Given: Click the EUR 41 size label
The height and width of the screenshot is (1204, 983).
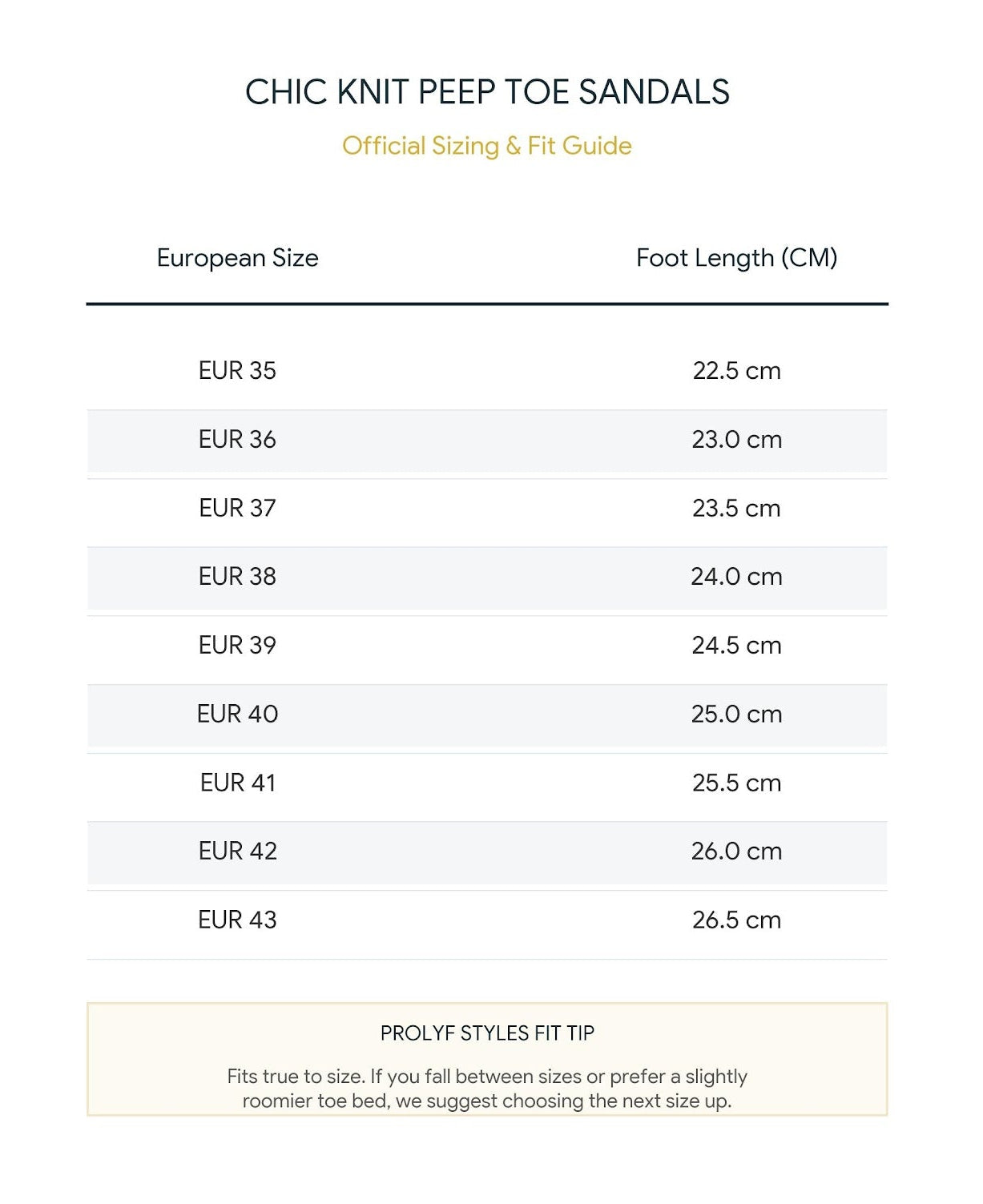Looking at the screenshot, I should [238, 783].
